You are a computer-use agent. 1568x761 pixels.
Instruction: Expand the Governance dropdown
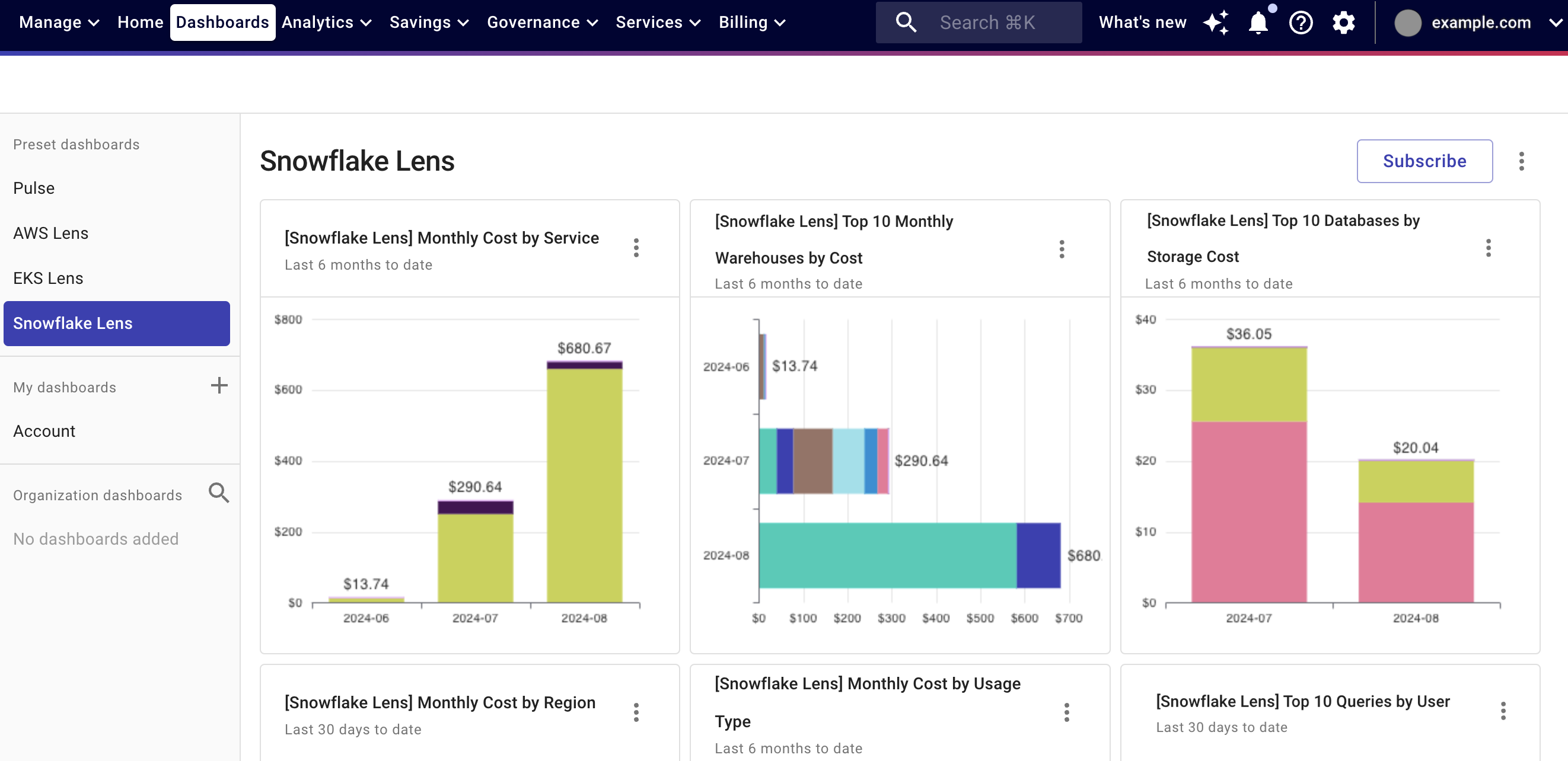[x=543, y=23]
